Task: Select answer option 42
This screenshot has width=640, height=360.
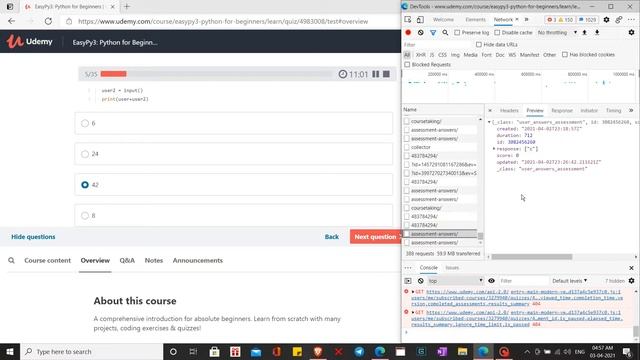Action: [x=234, y=185]
